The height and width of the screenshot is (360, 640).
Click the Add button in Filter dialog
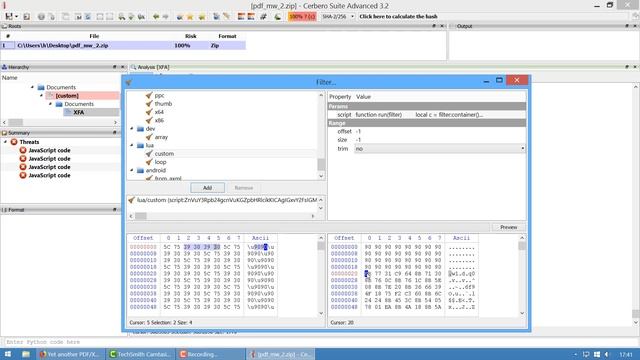tap(207, 188)
